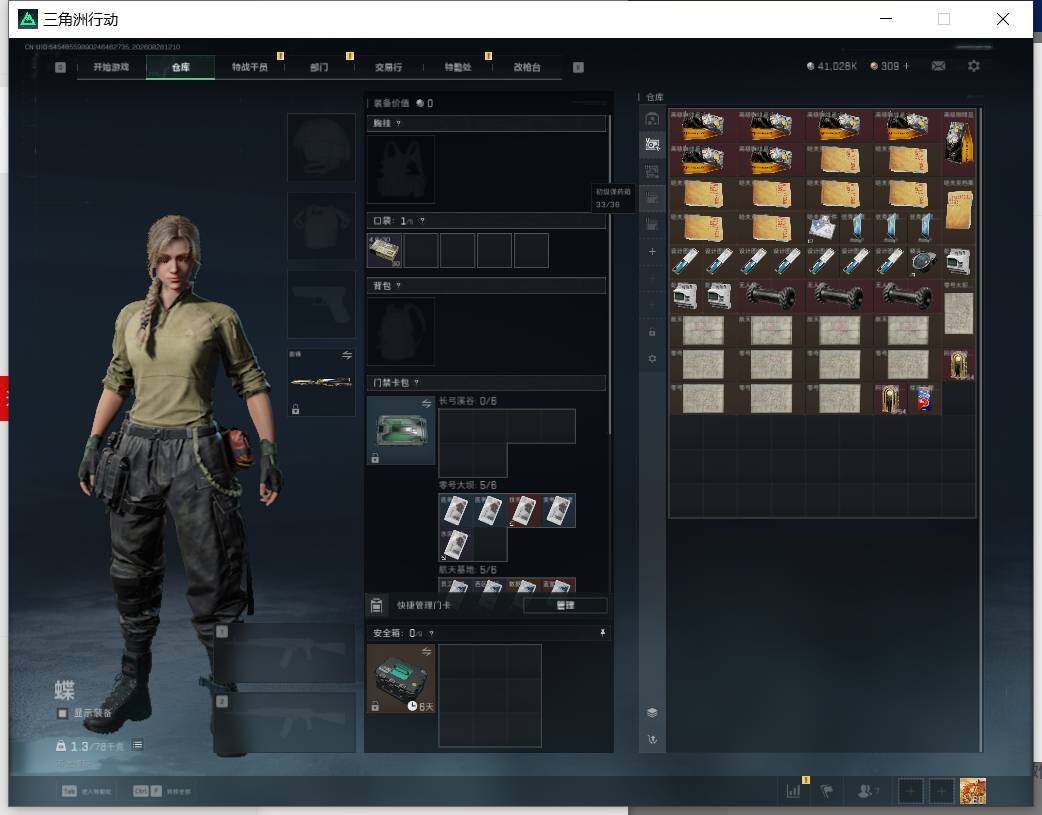The image size is (1042, 815).
Task: Click the lock icon in the warehouse sidebar
Action: [652, 332]
